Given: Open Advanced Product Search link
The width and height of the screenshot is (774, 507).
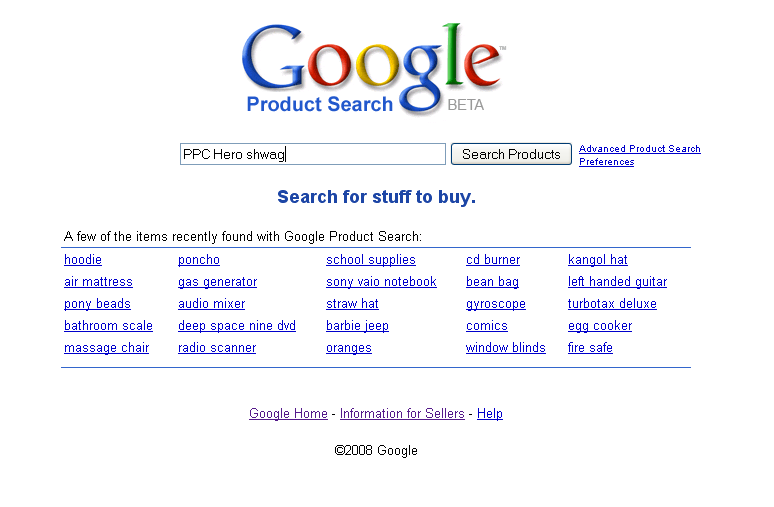Looking at the screenshot, I should pyautogui.click(x=639, y=149).
